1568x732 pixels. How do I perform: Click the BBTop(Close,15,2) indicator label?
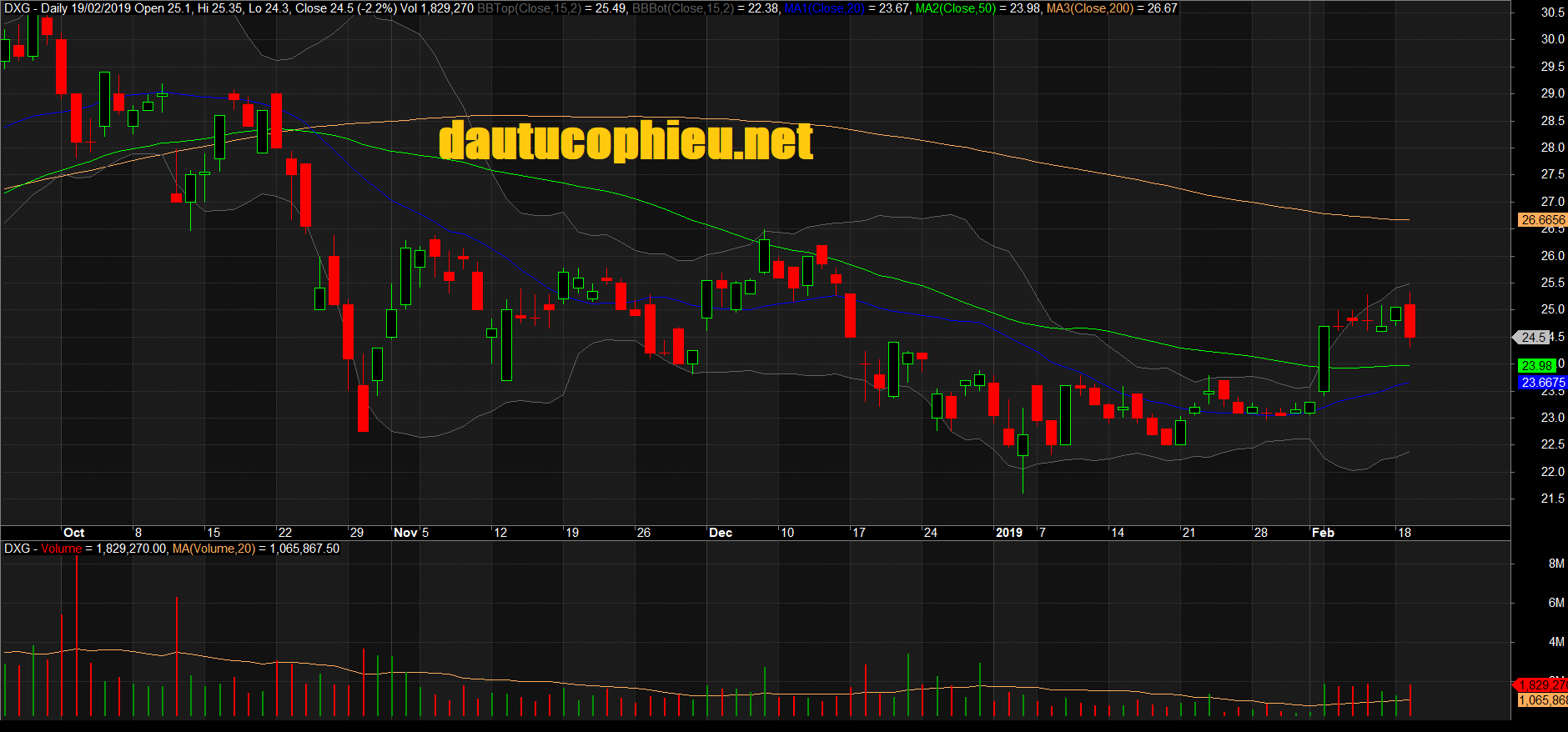point(528,8)
